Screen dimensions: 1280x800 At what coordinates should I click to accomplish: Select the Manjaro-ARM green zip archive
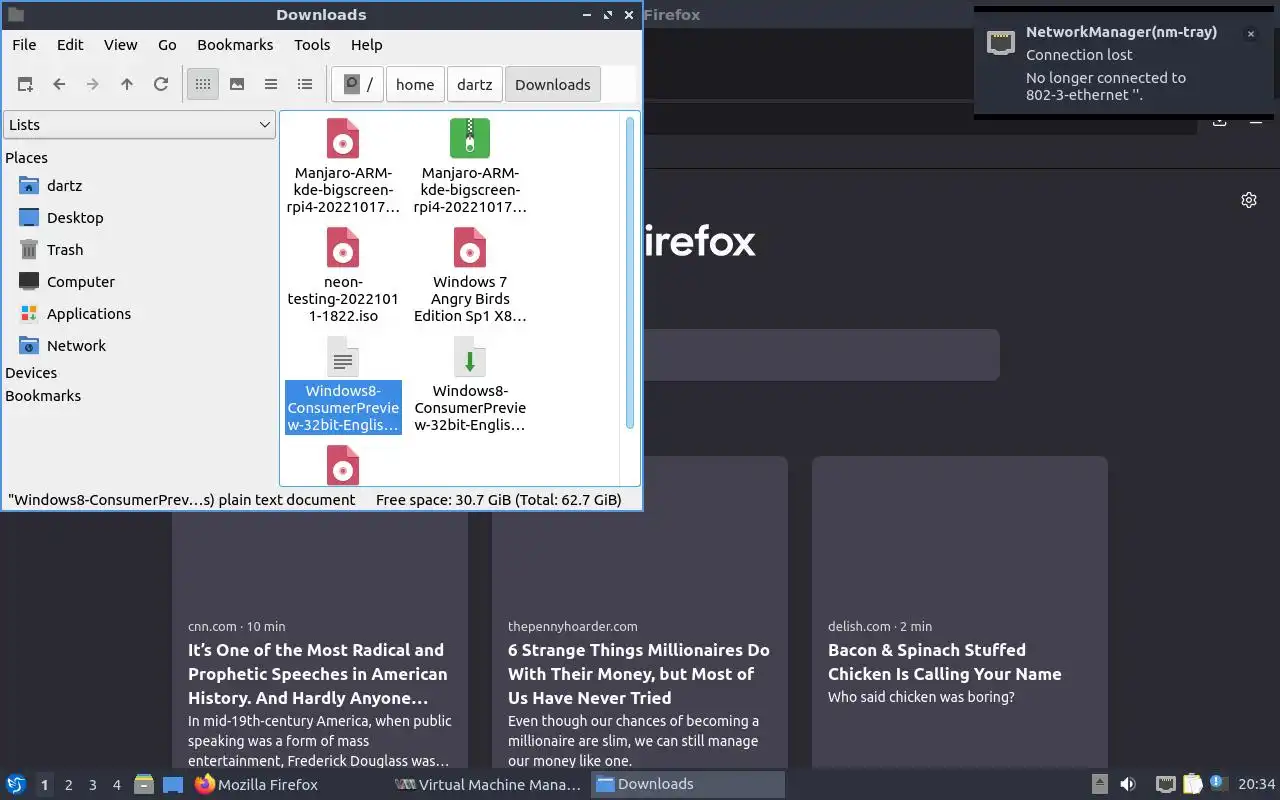tap(470, 167)
